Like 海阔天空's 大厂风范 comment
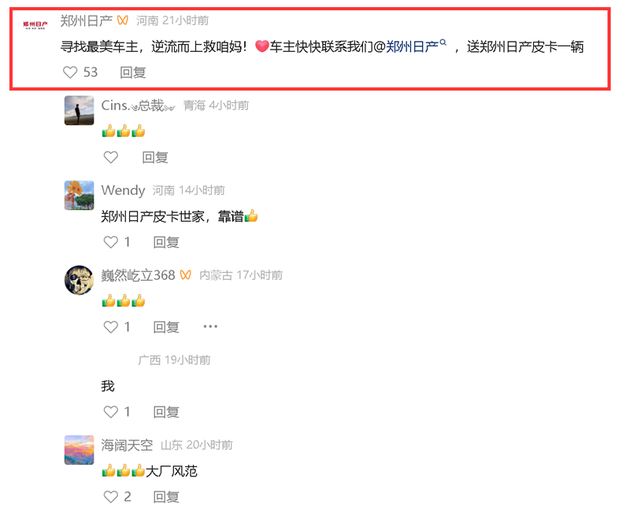This screenshot has height=508, width=630. pos(111,497)
